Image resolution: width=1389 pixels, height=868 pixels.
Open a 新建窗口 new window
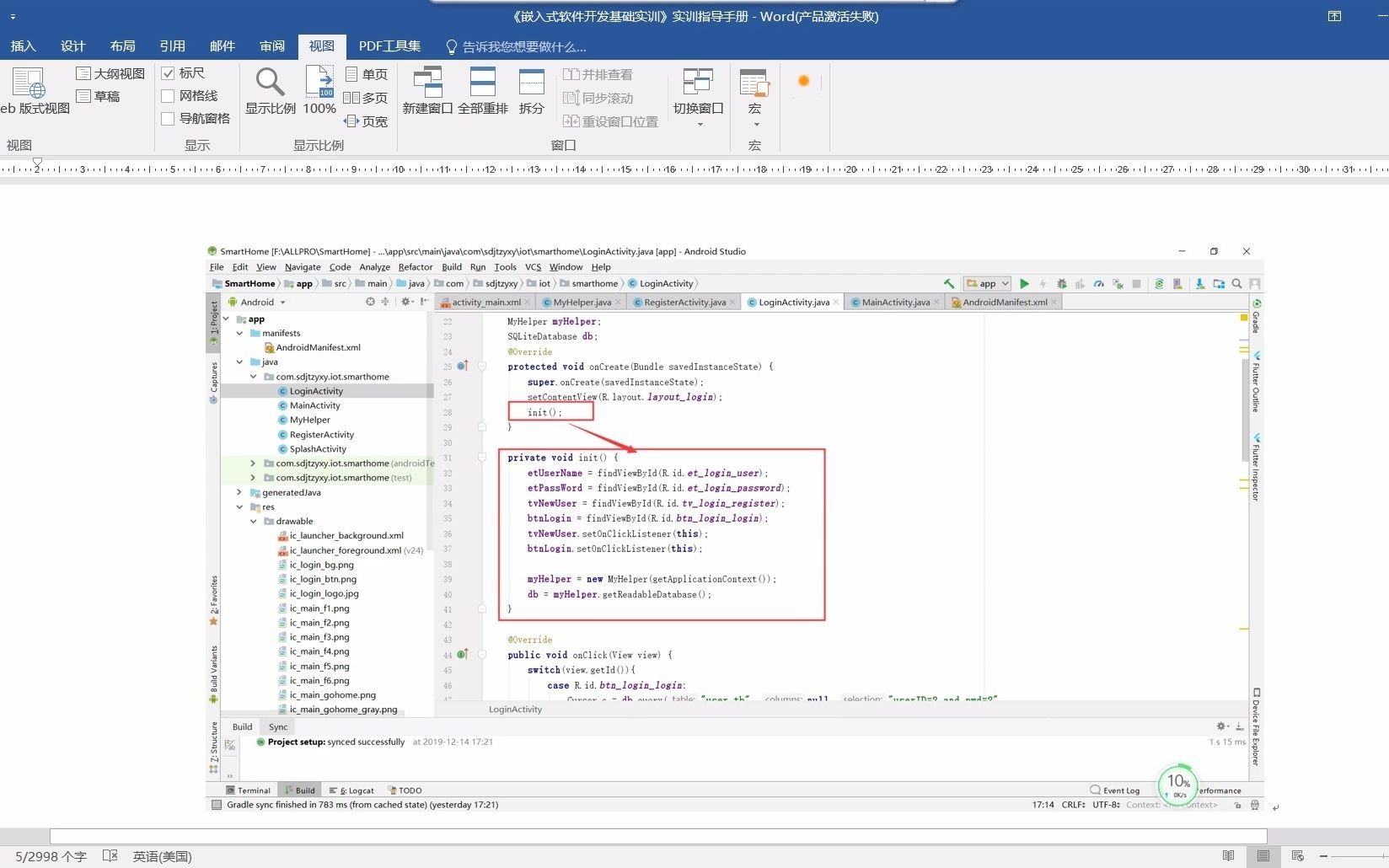(427, 91)
